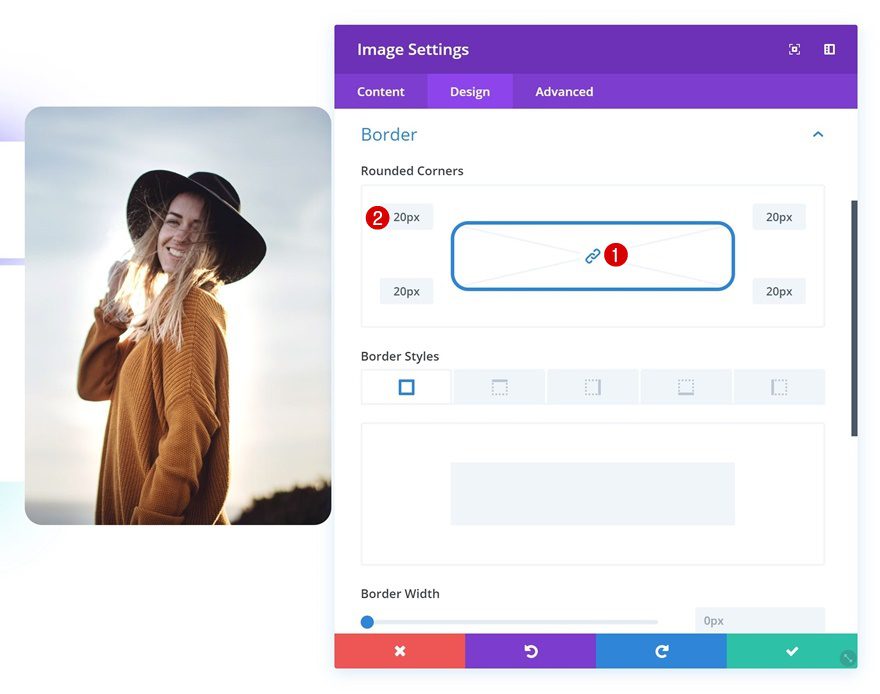Click the undo icon at the bottom
Image resolution: width=880 pixels, height=694 pixels.
(x=530, y=651)
